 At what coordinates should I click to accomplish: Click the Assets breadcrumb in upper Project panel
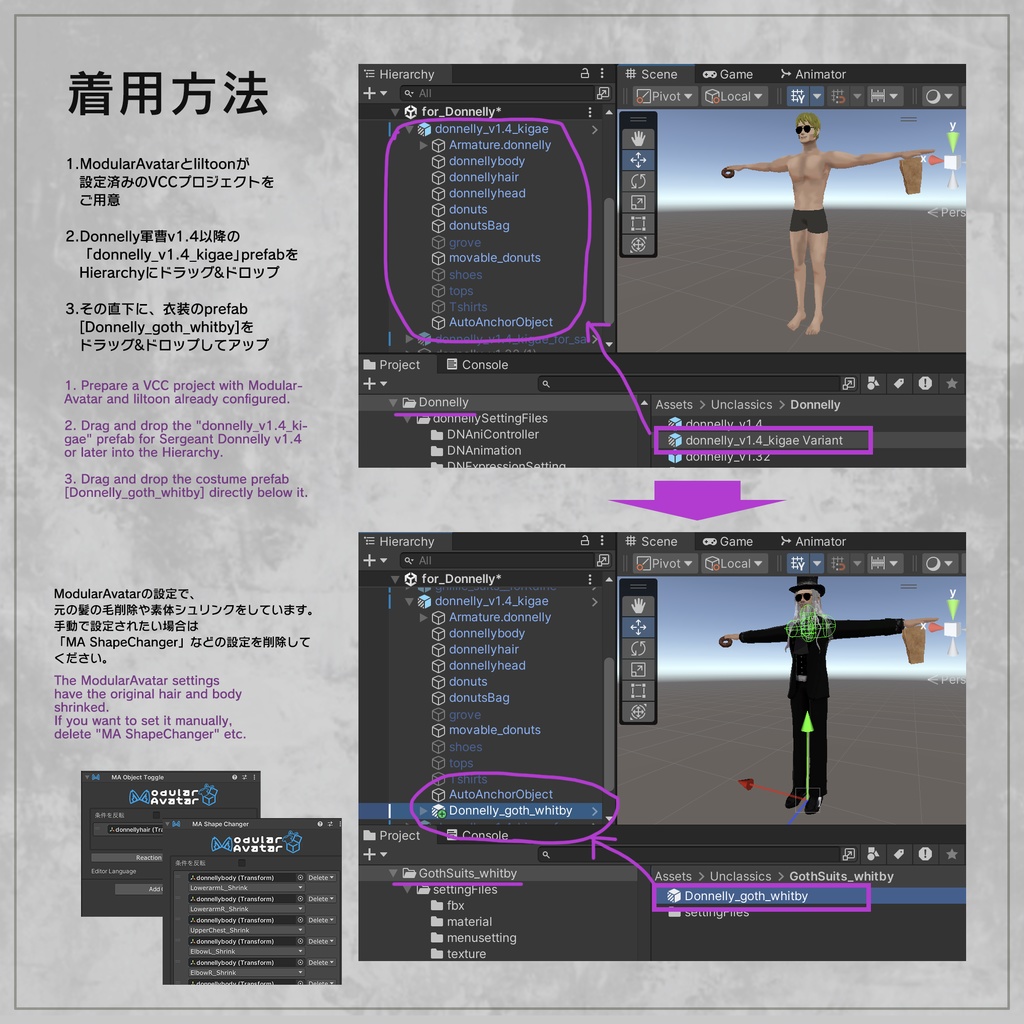click(x=674, y=405)
